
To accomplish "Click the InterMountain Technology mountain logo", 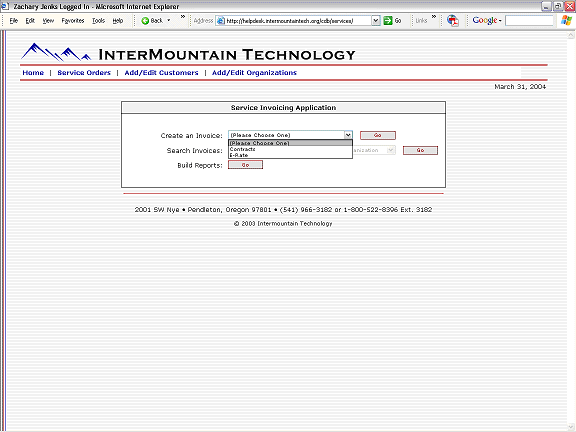I will [56, 52].
